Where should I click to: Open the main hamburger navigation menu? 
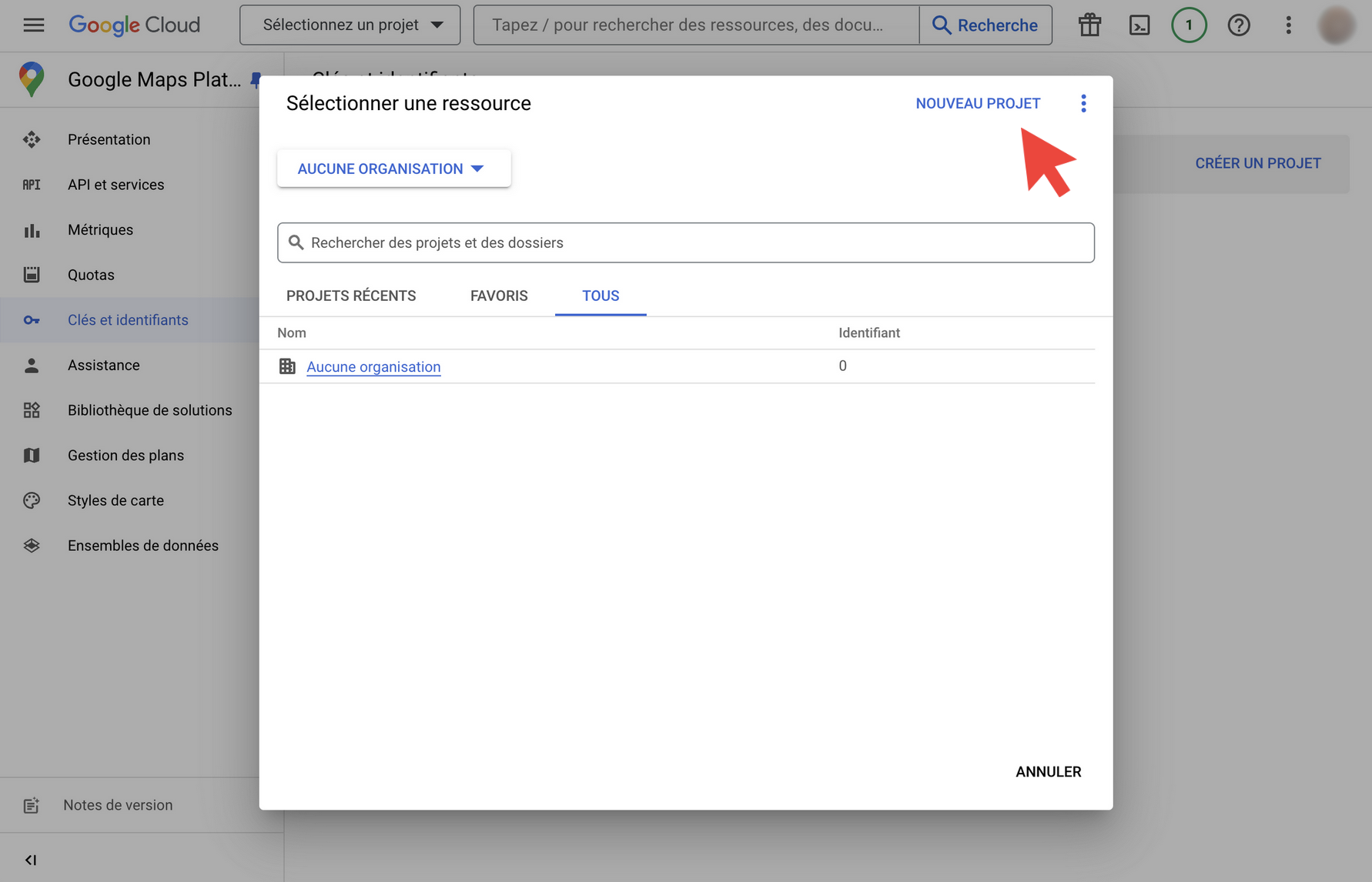33,25
